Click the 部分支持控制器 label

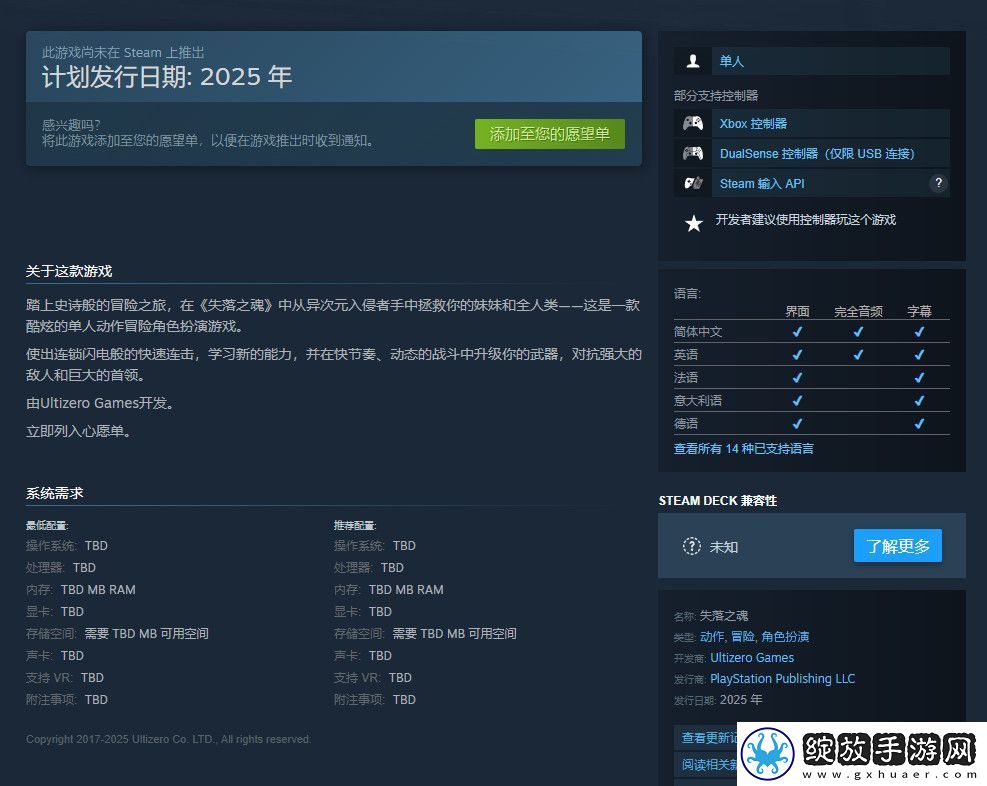[716, 96]
